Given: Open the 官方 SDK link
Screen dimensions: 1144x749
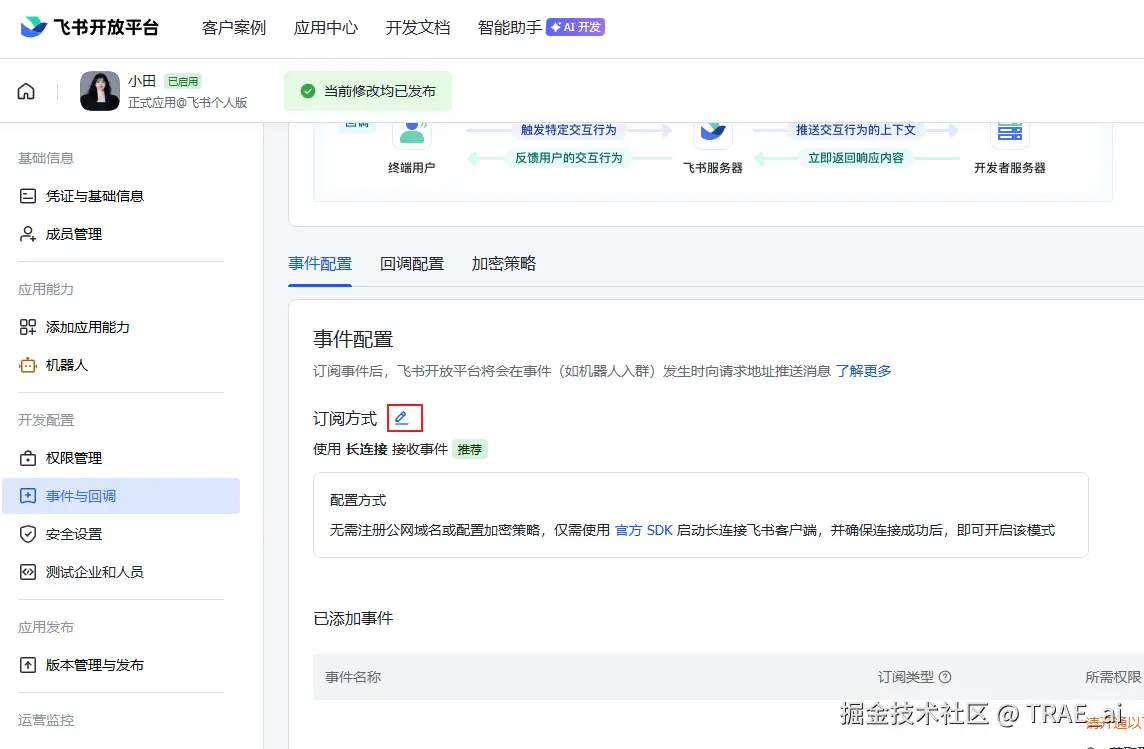Looking at the screenshot, I should pyautogui.click(x=644, y=530).
